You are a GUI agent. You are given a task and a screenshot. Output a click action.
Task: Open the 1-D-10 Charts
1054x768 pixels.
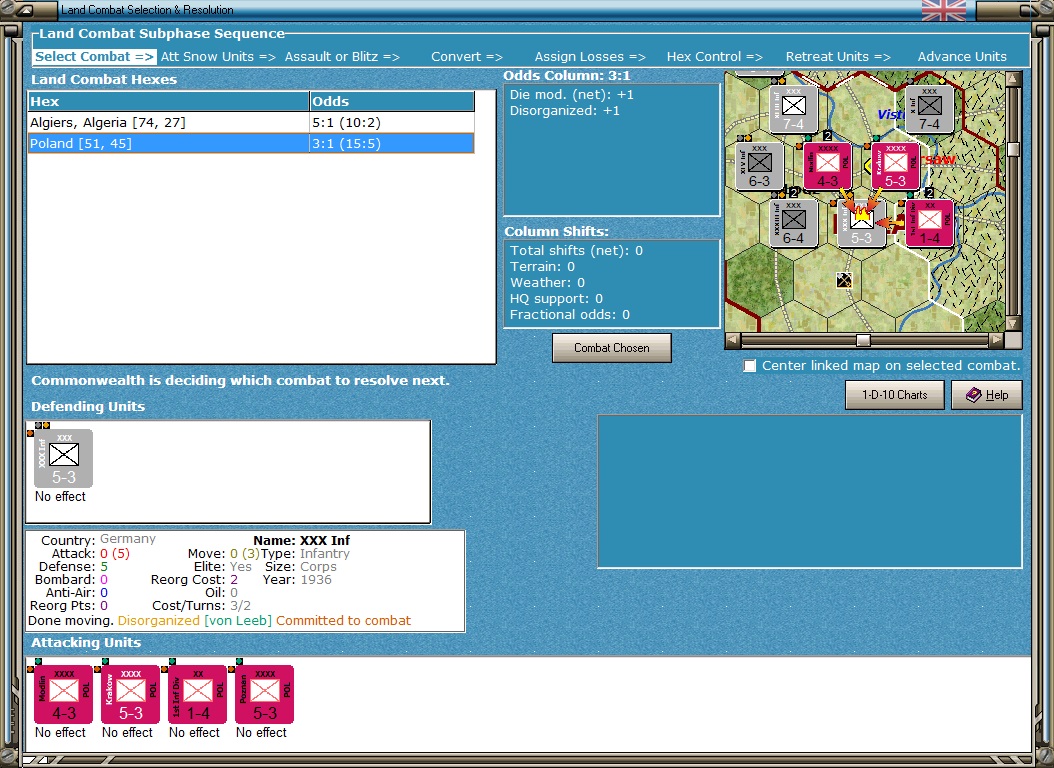pos(895,395)
